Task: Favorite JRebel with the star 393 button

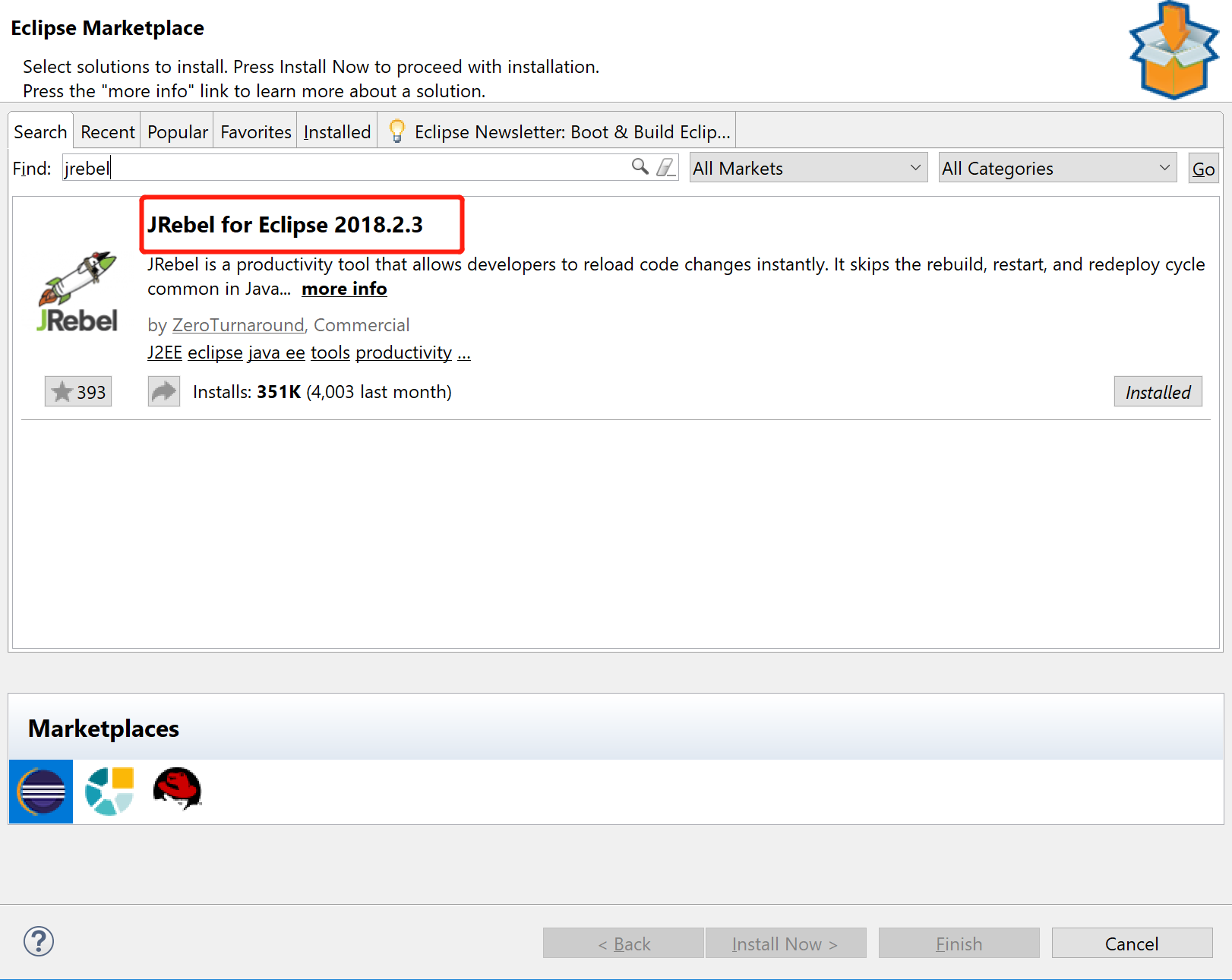Action: pyautogui.click(x=78, y=391)
